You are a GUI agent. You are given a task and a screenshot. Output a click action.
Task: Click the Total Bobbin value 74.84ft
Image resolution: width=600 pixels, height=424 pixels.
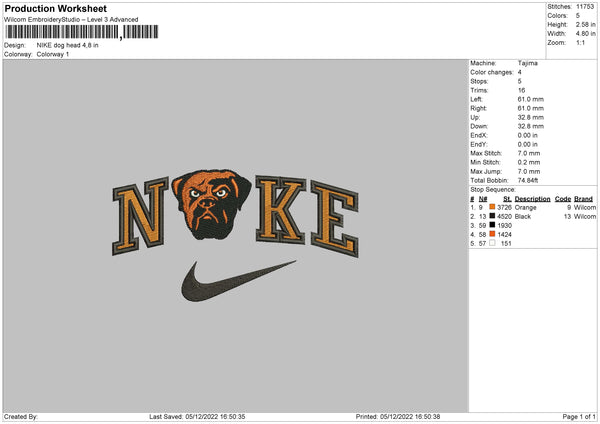point(528,180)
